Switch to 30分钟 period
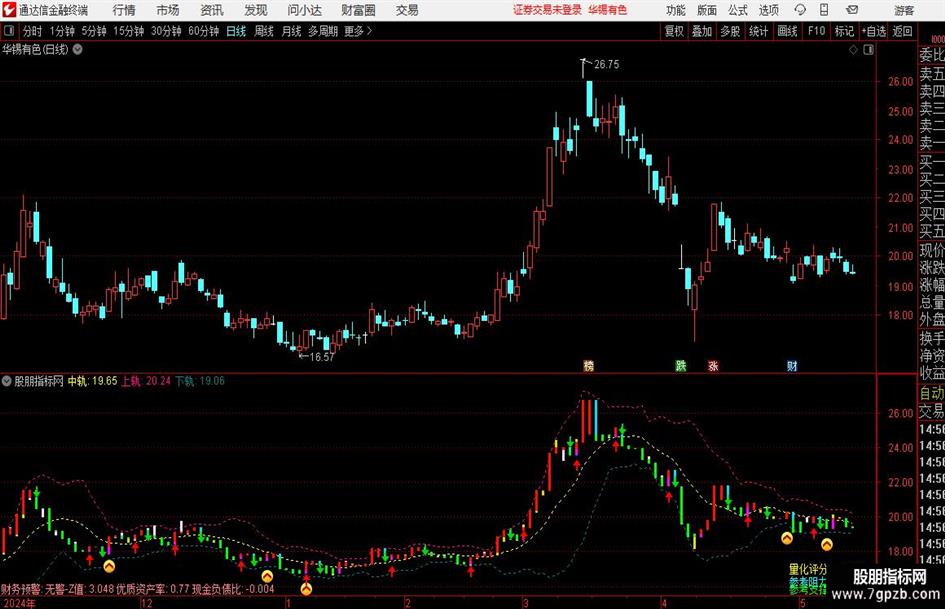 coord(166,31)
